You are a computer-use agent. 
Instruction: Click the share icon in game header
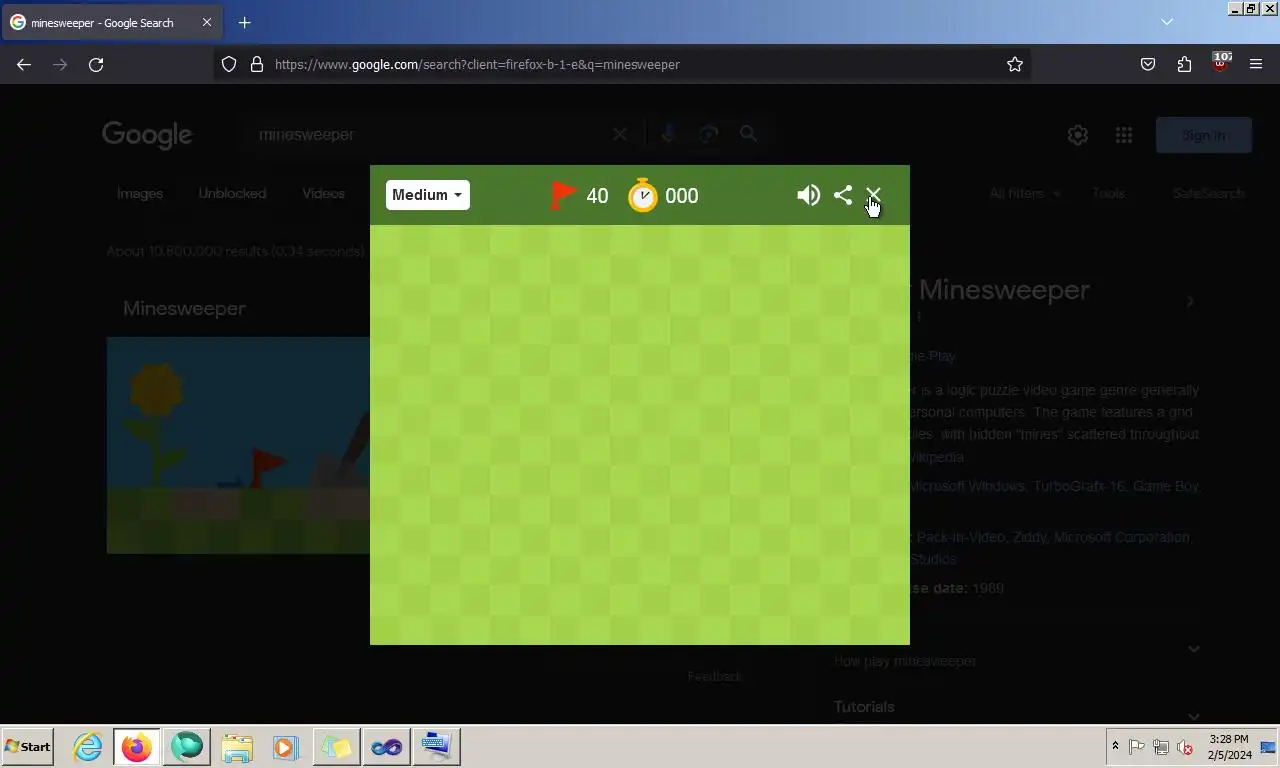(843, 195)
